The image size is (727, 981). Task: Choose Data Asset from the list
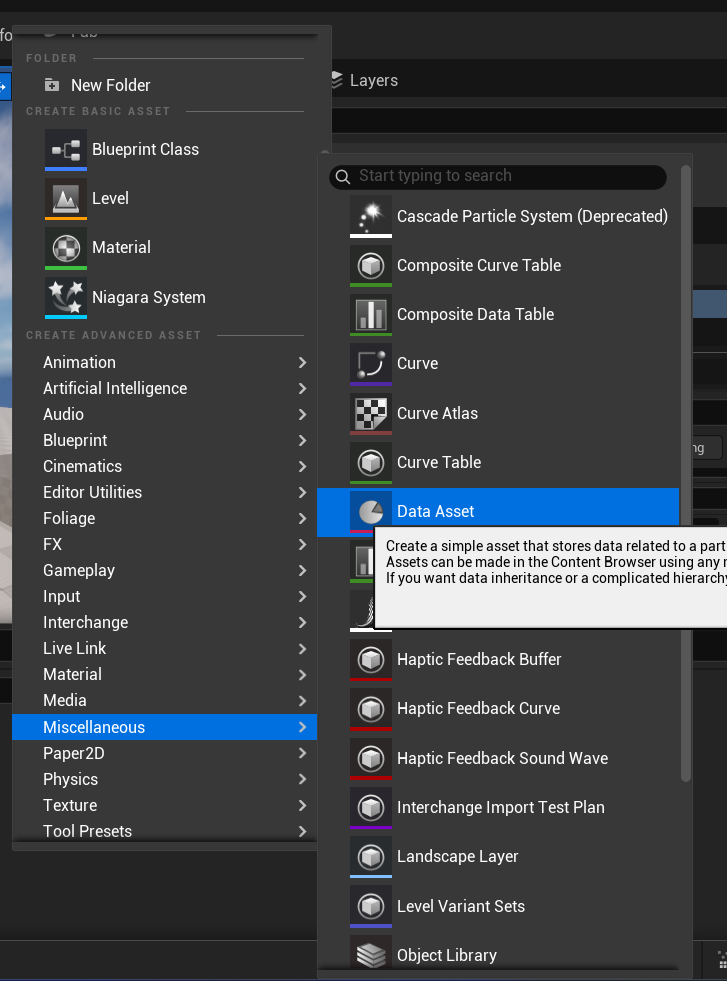tap(498, 512)
